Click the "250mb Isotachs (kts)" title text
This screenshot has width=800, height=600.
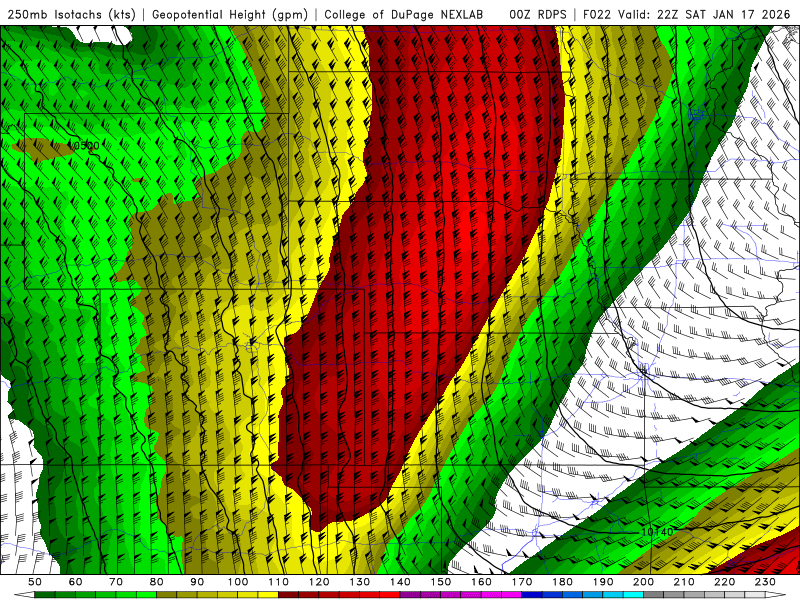coord(71,15)
